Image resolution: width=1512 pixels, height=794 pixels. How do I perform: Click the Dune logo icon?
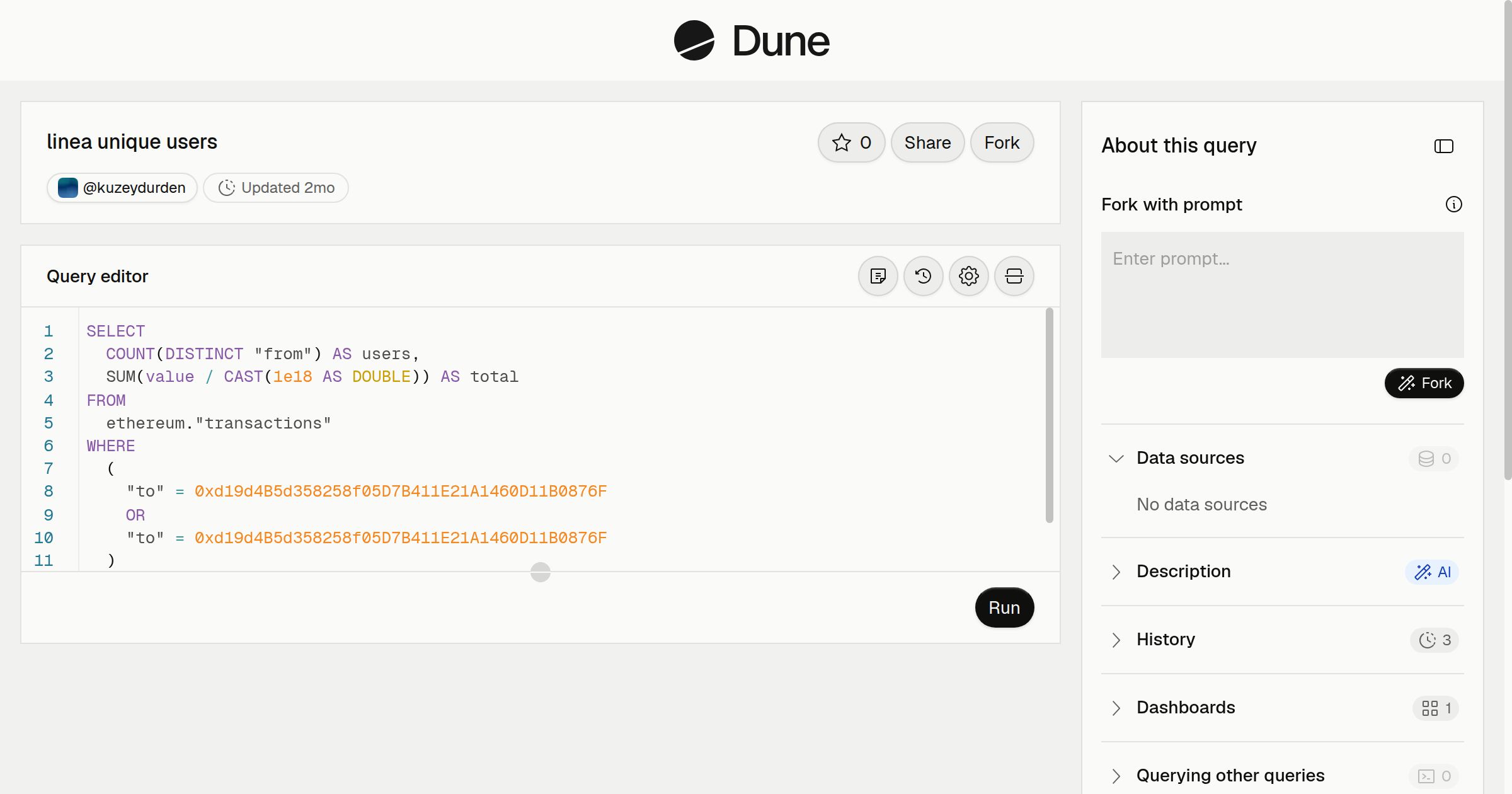tap(694, 40)
